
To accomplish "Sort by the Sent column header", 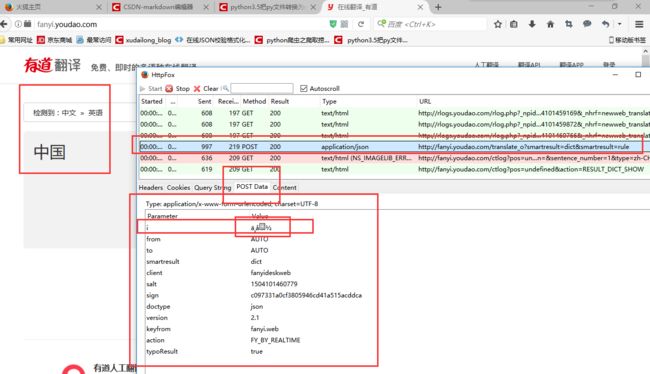I will [204, 101].
